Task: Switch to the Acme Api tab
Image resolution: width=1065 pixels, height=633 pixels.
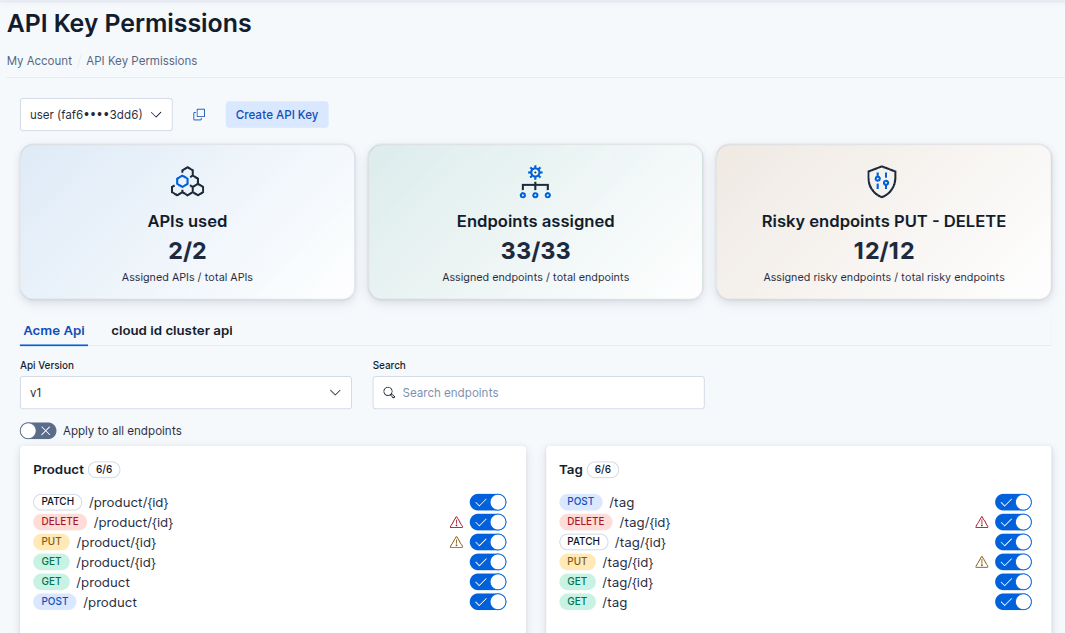Action: pyautogui.click(x=54, y=331)
